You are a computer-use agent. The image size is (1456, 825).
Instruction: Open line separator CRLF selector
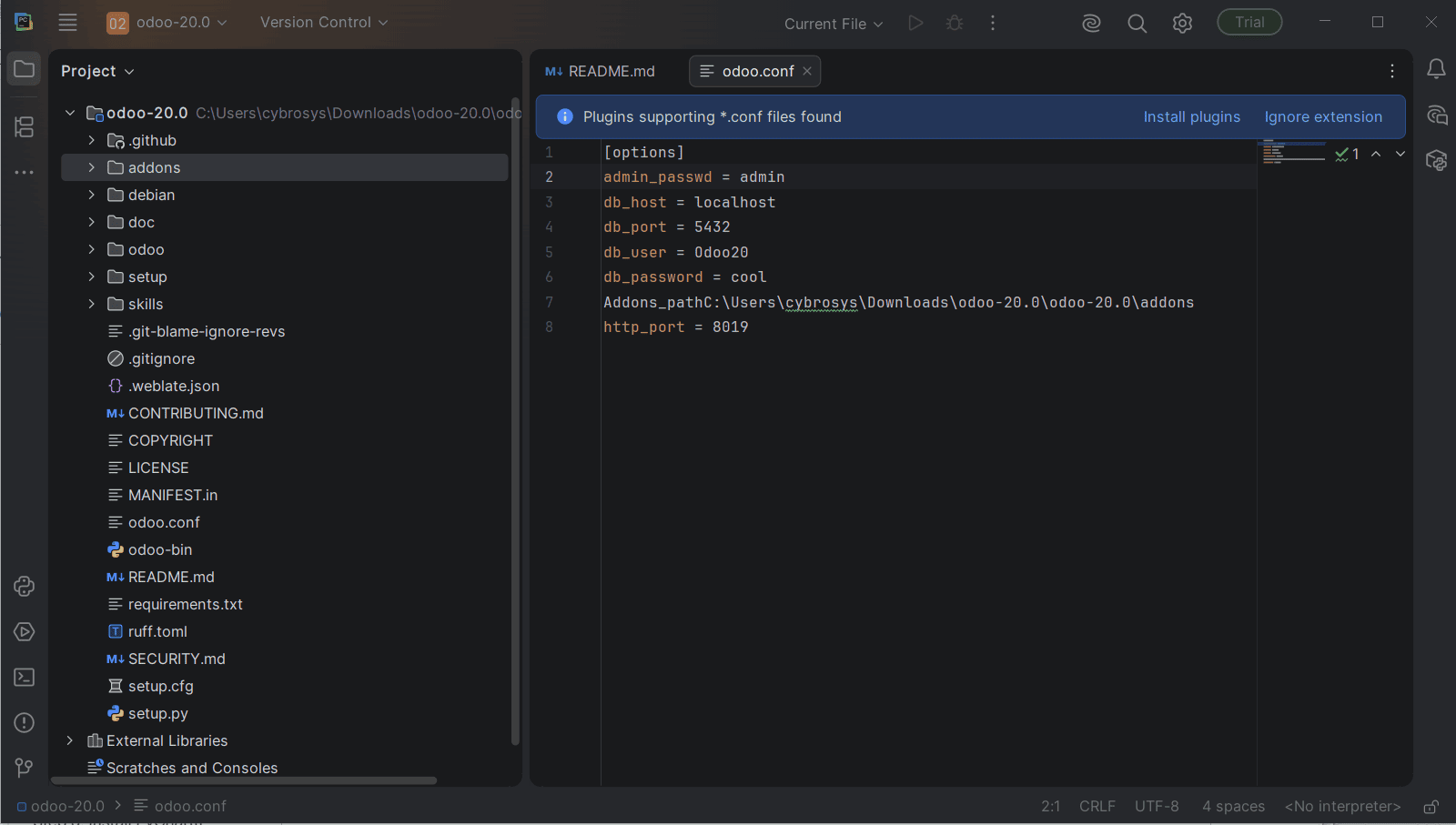click(1097, 807)
